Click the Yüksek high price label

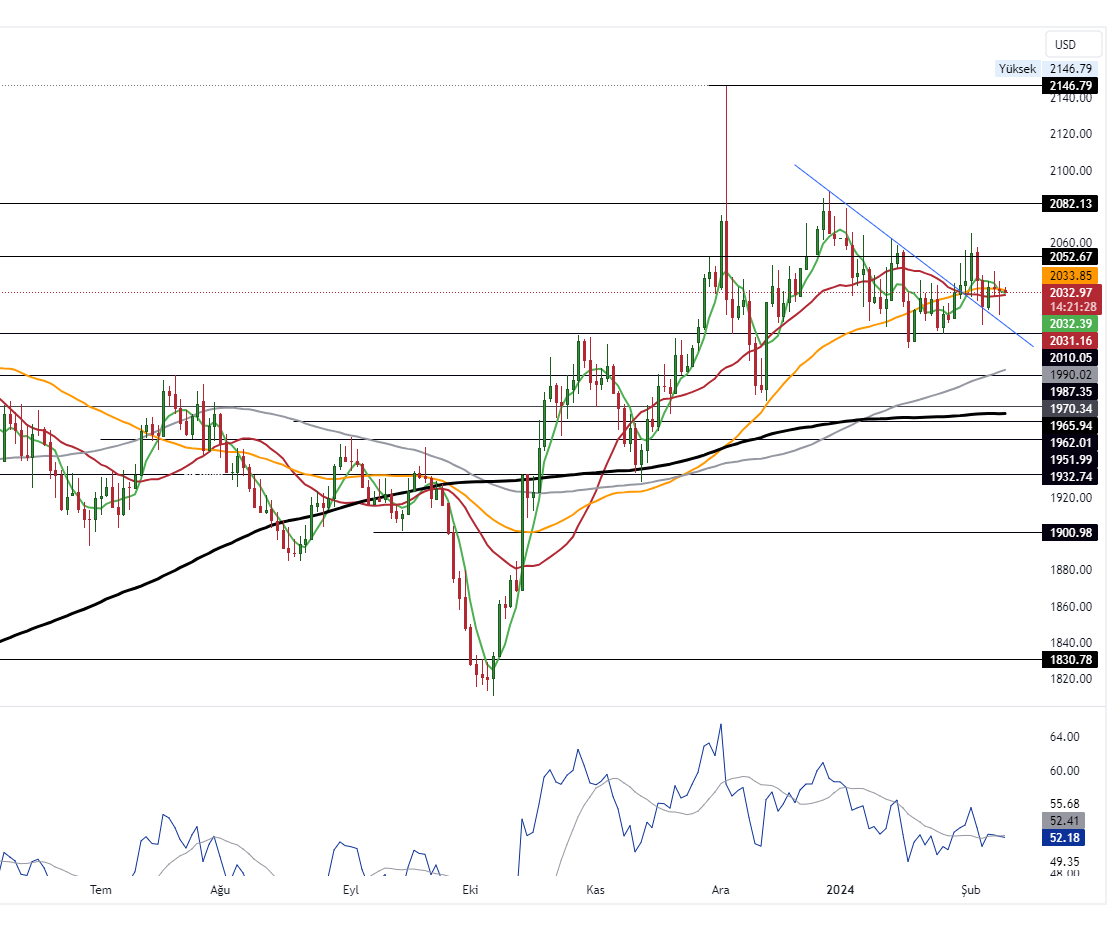[x=1015, y=69]
